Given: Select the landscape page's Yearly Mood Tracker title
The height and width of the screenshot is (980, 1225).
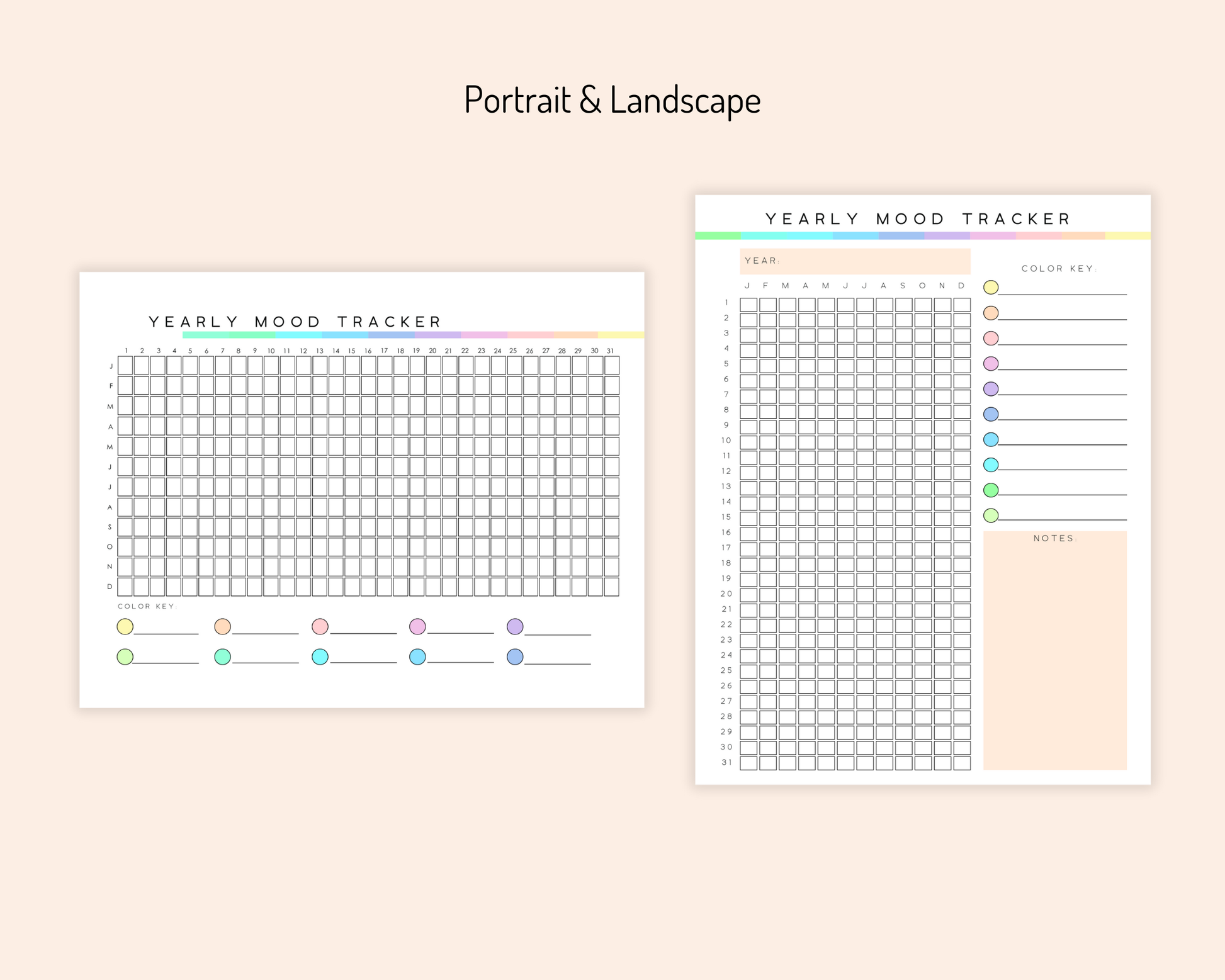Looking at the screenshot, I should coord(295,322).
